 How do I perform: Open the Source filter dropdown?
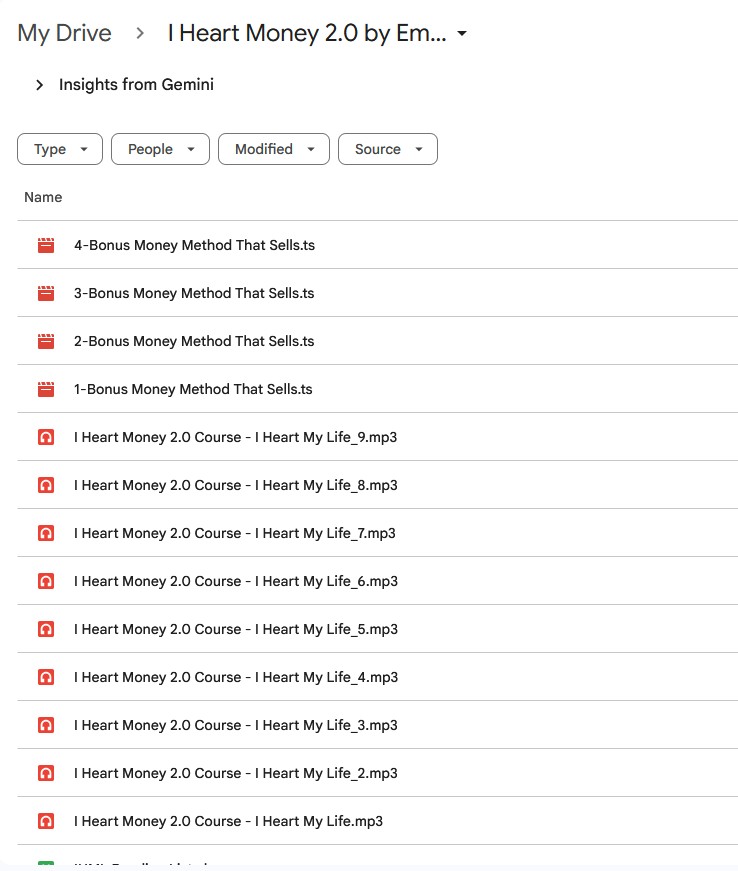[388, 148]
